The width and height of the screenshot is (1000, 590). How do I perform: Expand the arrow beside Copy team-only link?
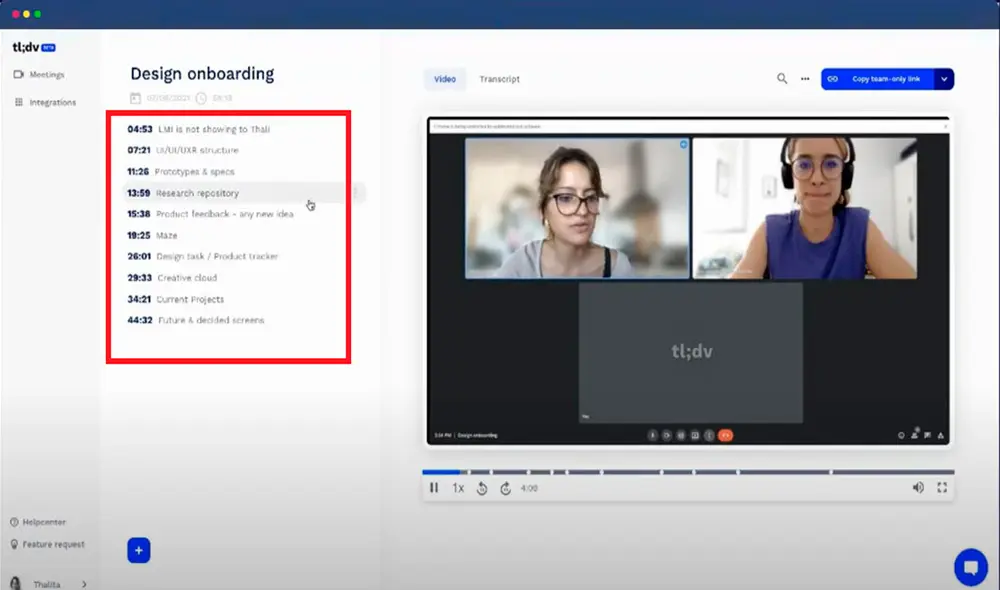point(944,79)
